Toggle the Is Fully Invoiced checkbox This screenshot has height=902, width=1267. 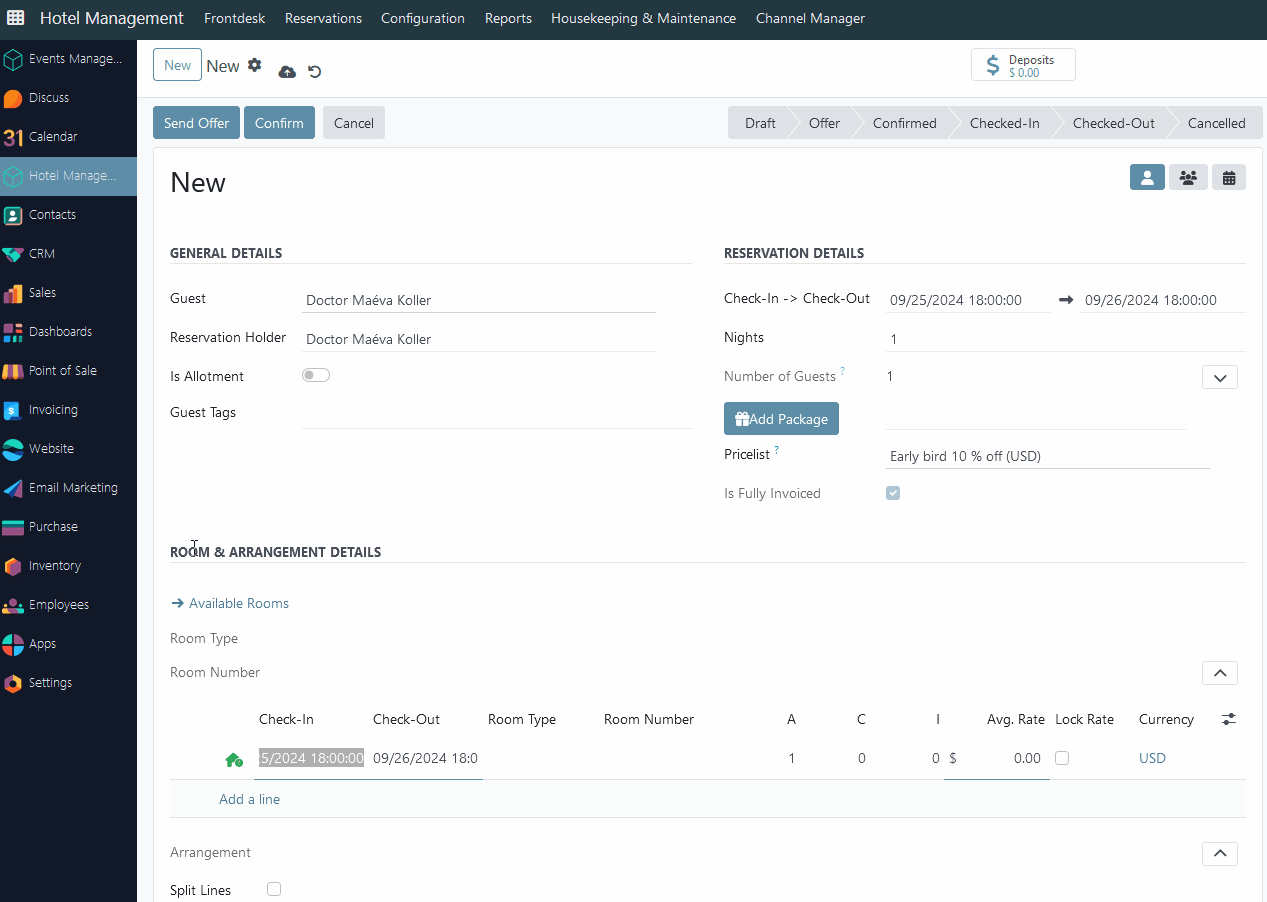(893, 493)
